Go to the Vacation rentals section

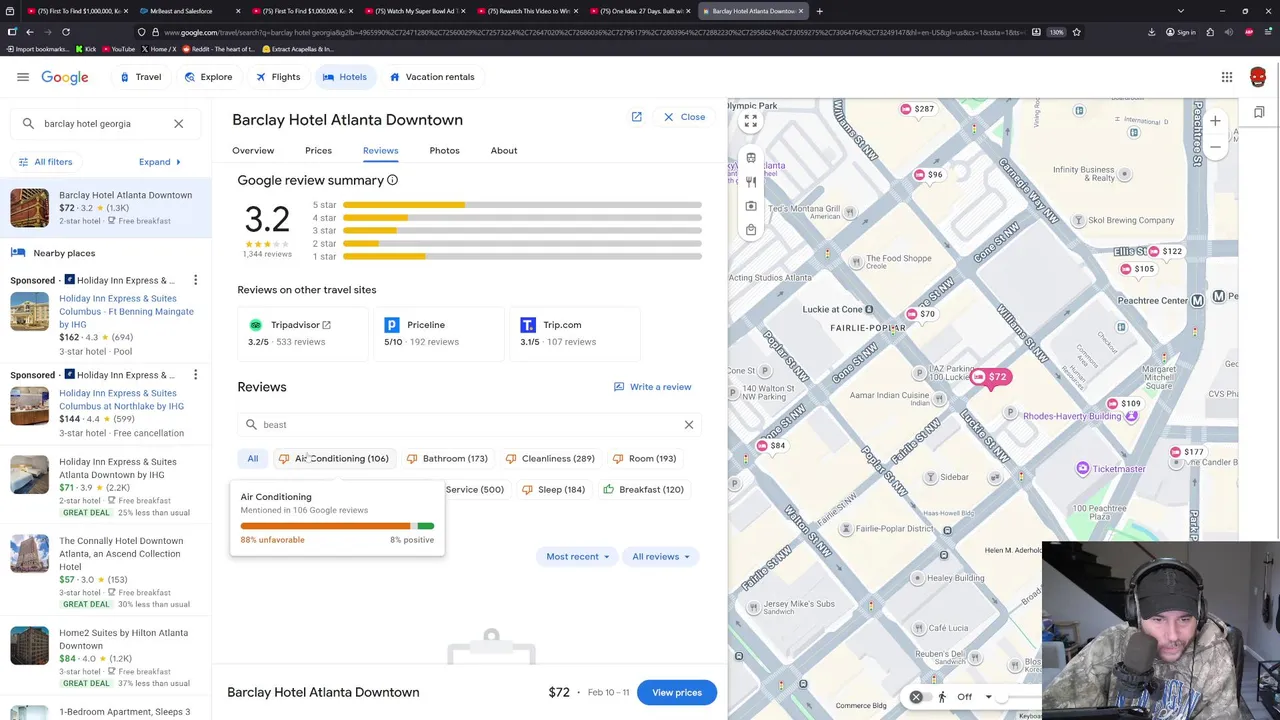(431, 77)
